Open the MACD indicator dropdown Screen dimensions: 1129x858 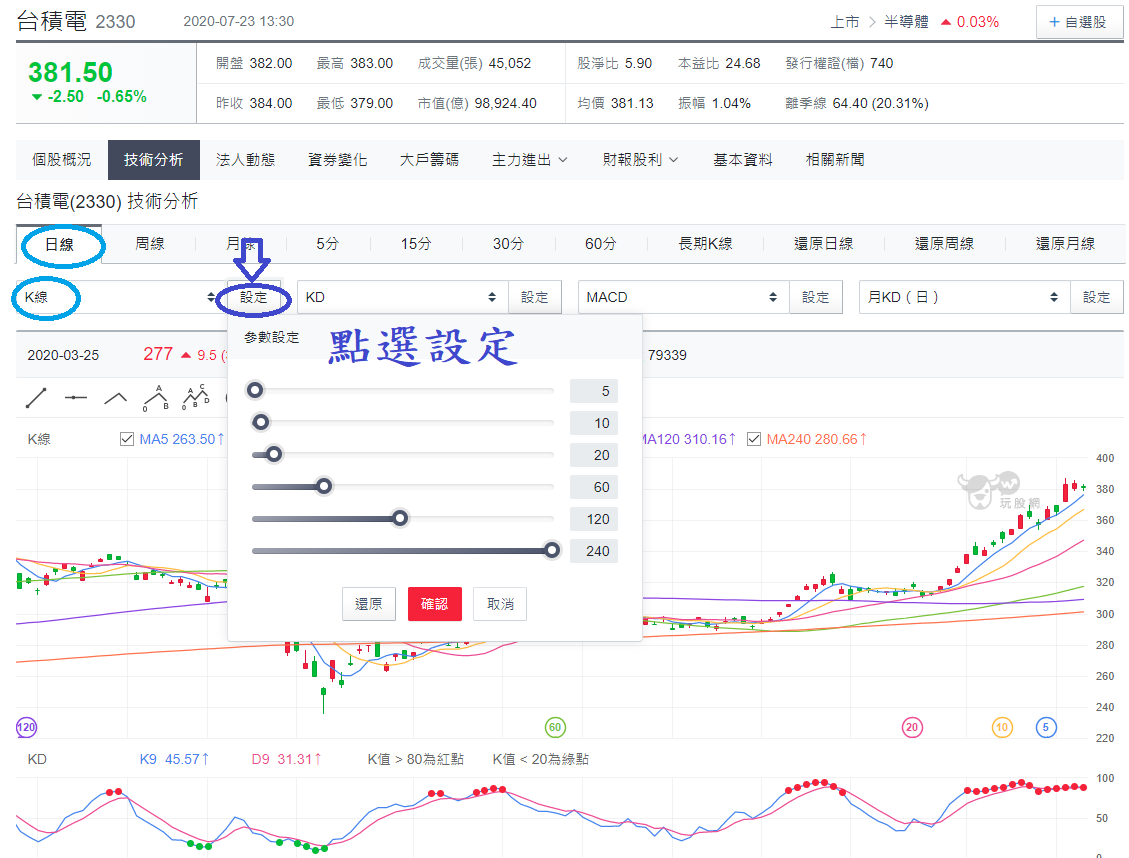[683, 297]
